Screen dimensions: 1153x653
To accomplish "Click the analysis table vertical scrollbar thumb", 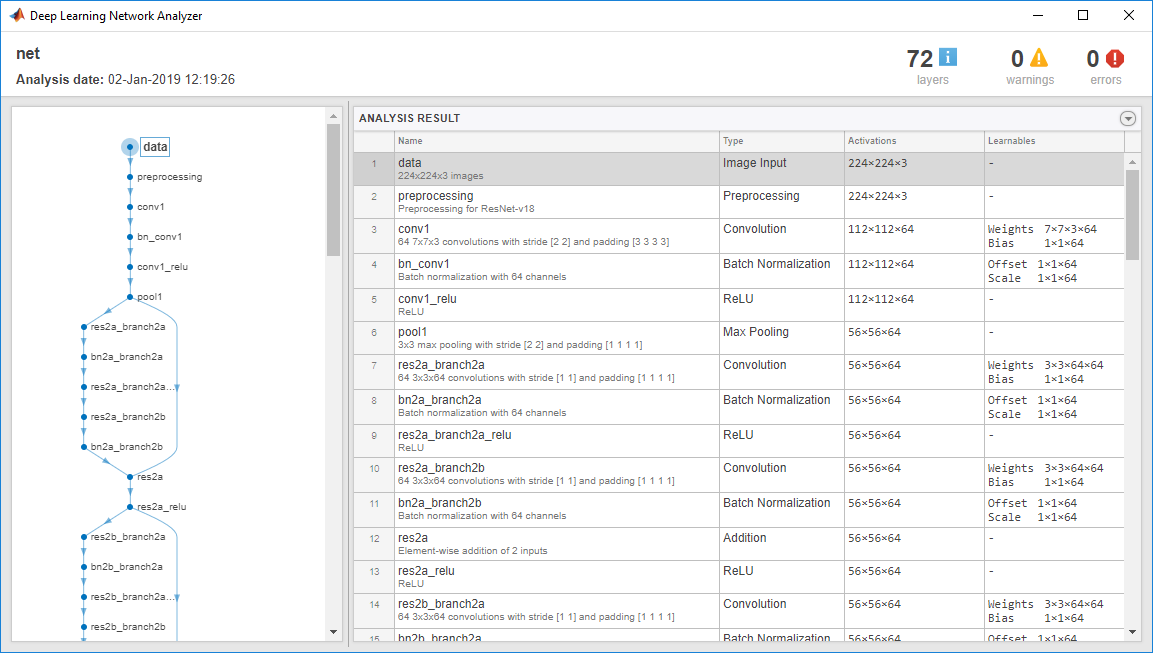I will (1132, 215).
